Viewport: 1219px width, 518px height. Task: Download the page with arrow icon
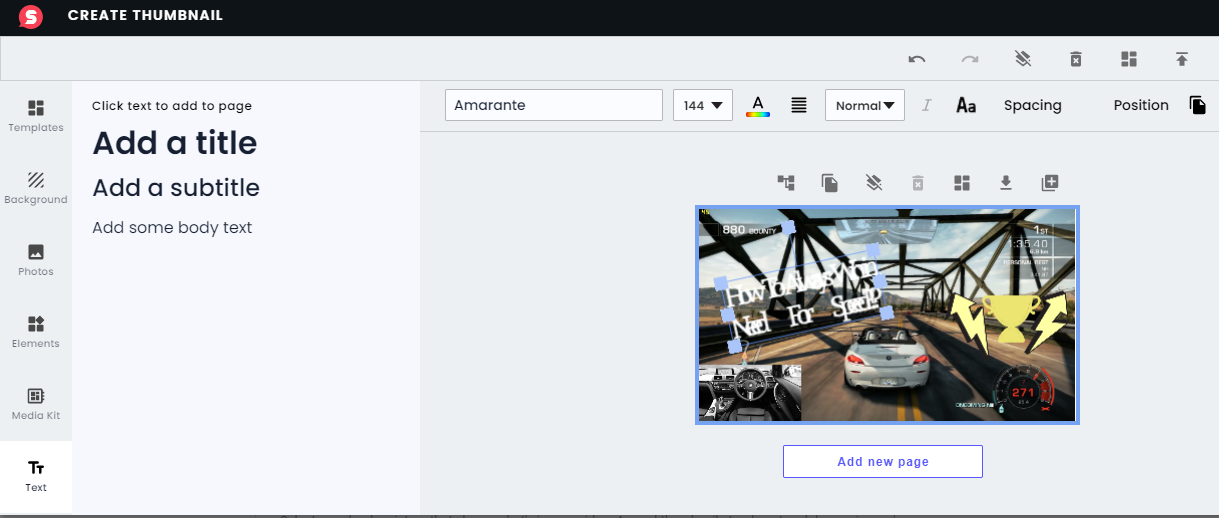tap(1006, 182)
